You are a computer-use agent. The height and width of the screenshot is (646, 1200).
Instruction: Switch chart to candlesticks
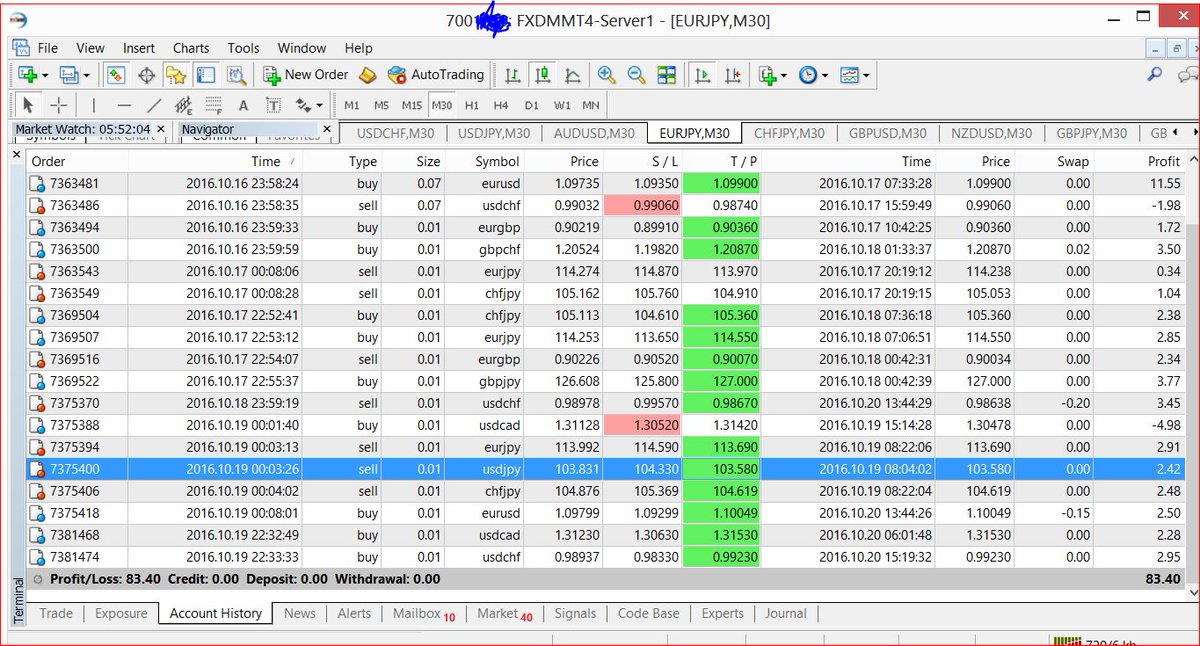[543, 74]
